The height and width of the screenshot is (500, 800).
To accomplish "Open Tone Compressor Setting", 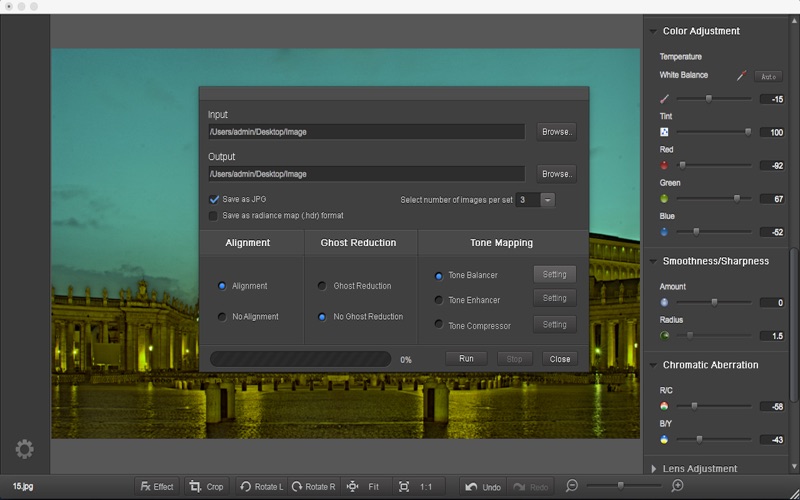I will pyautogui.click(x=555, y=324).
